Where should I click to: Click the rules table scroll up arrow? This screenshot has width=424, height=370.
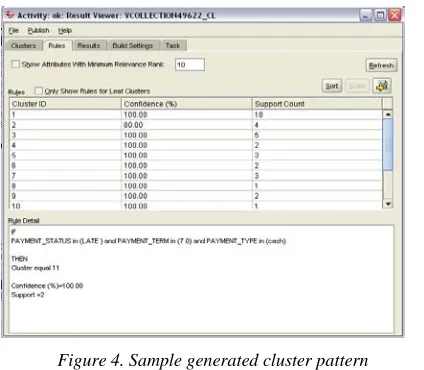388,114
